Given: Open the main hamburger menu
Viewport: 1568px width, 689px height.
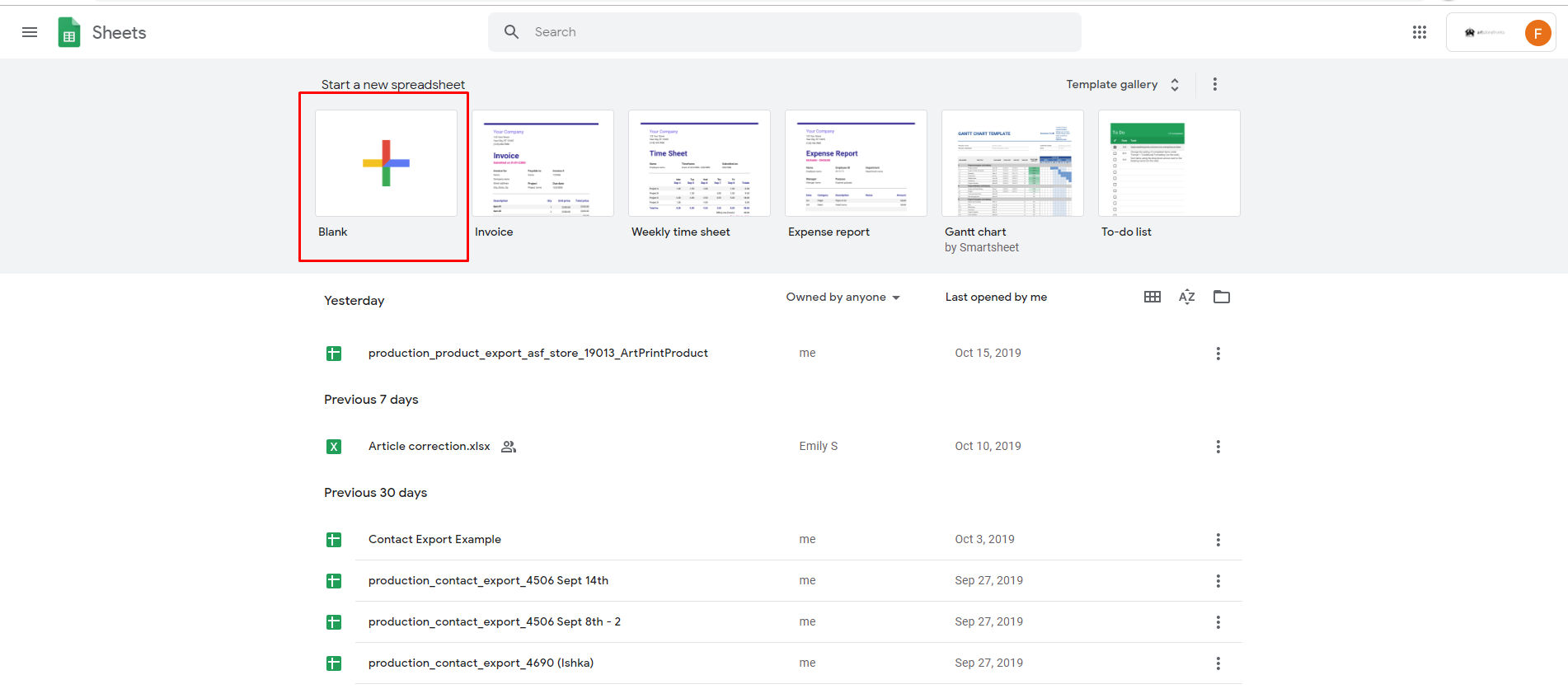Looking at the screenshot, I should [x=30, y=32].
